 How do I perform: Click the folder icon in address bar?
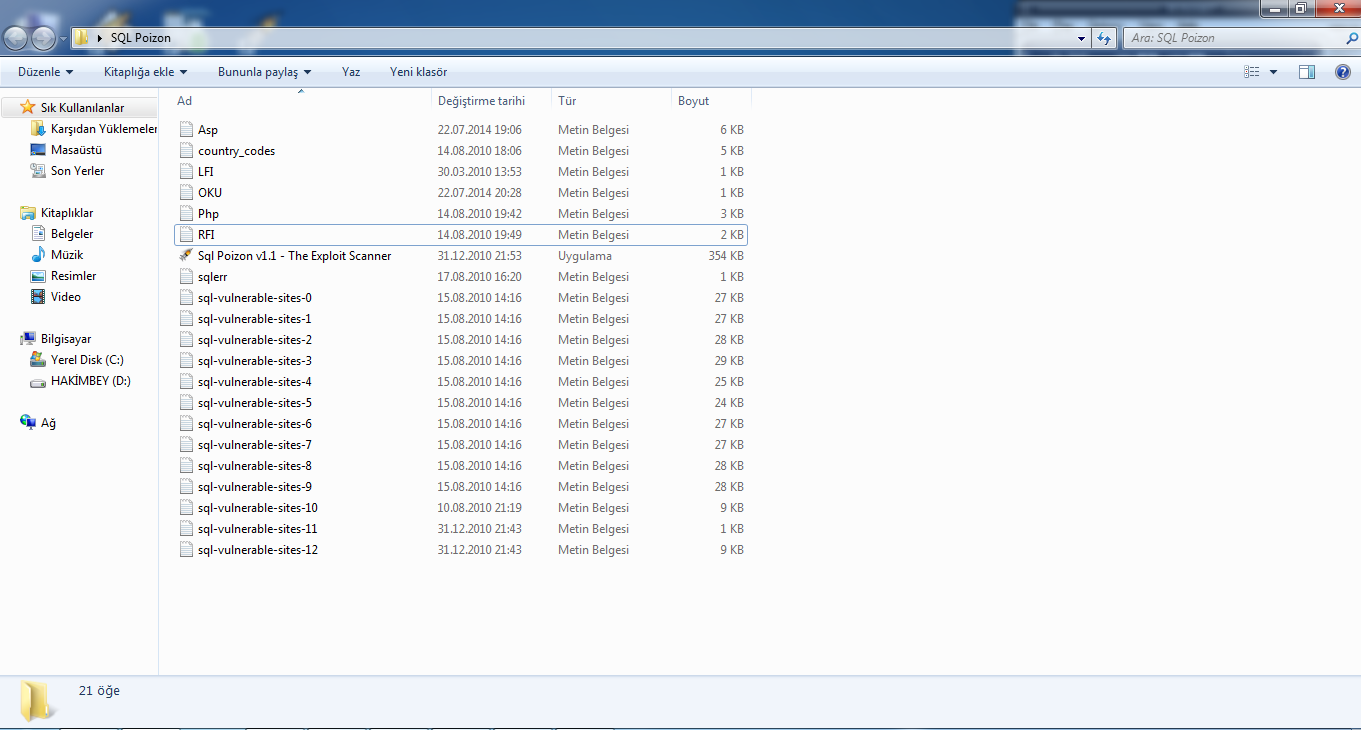[x=82, y=38]
